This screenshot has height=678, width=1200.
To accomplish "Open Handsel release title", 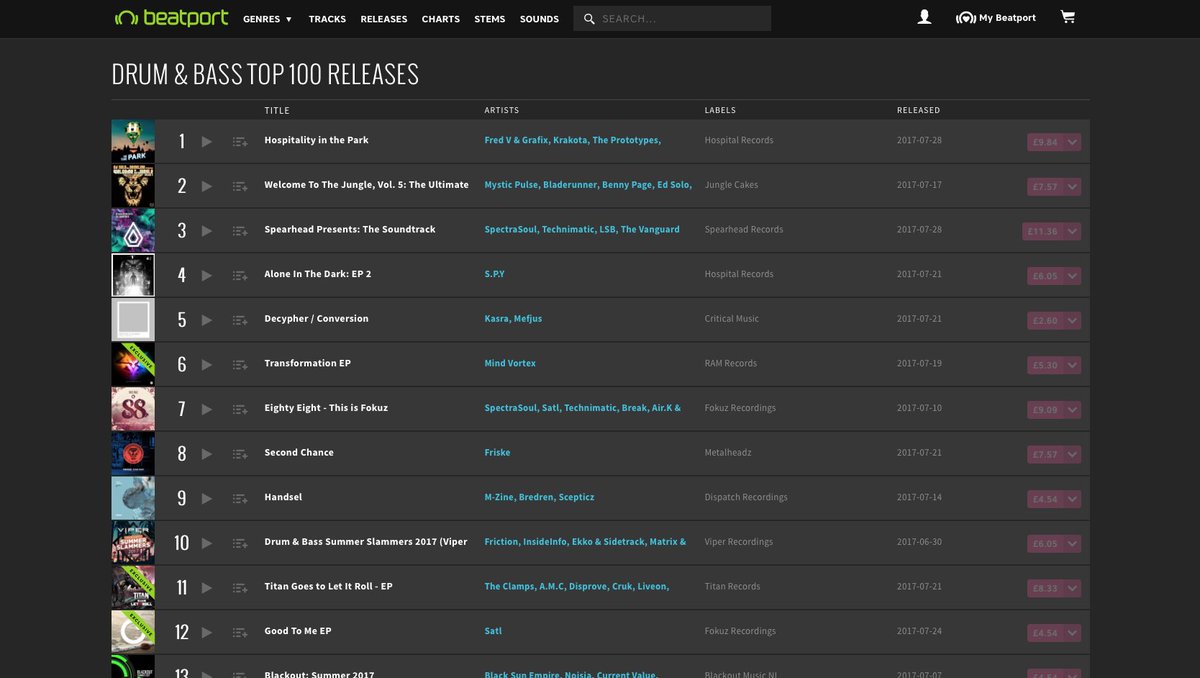I will 283,497.
